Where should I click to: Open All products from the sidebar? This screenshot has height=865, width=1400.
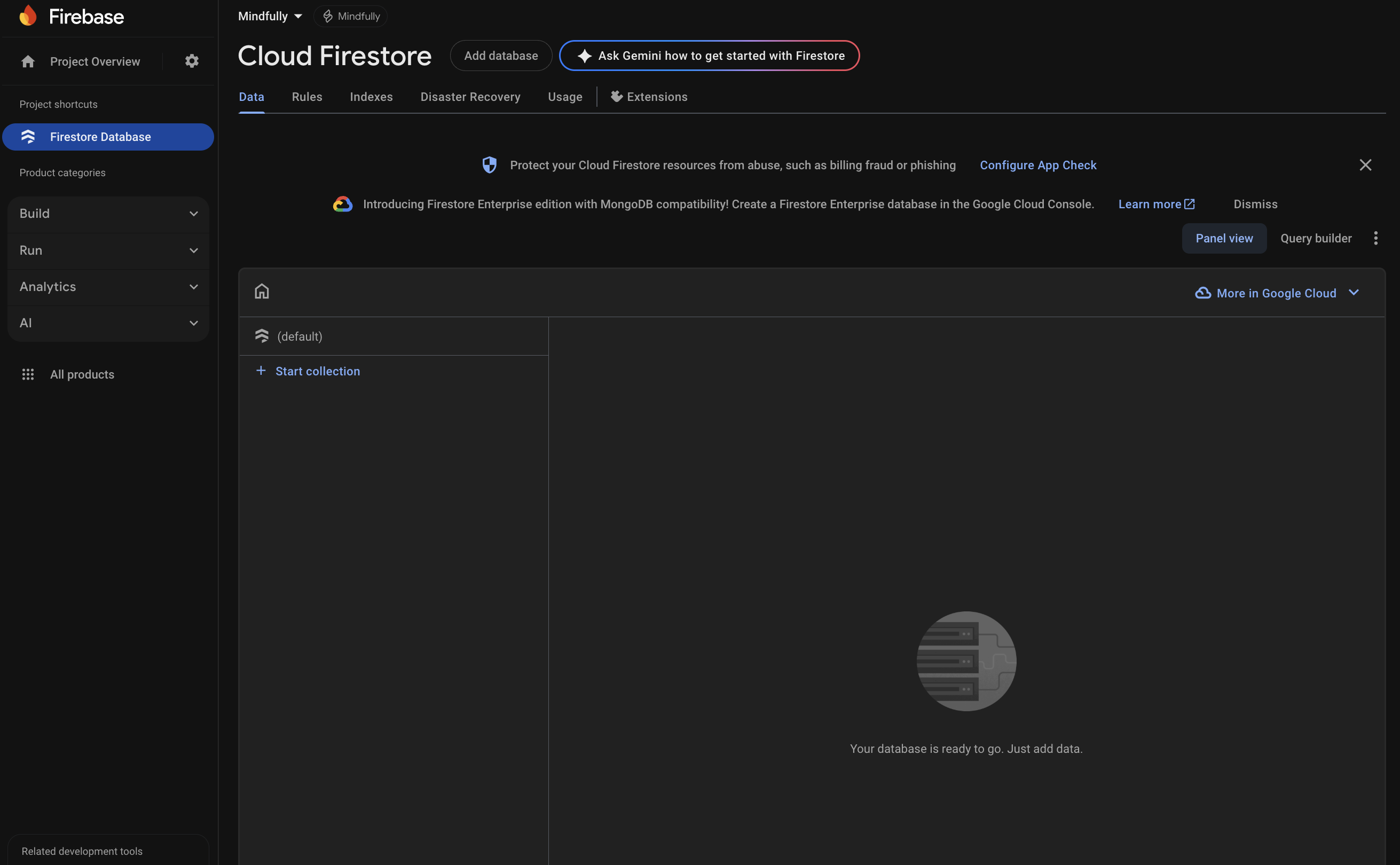point(82,374)
